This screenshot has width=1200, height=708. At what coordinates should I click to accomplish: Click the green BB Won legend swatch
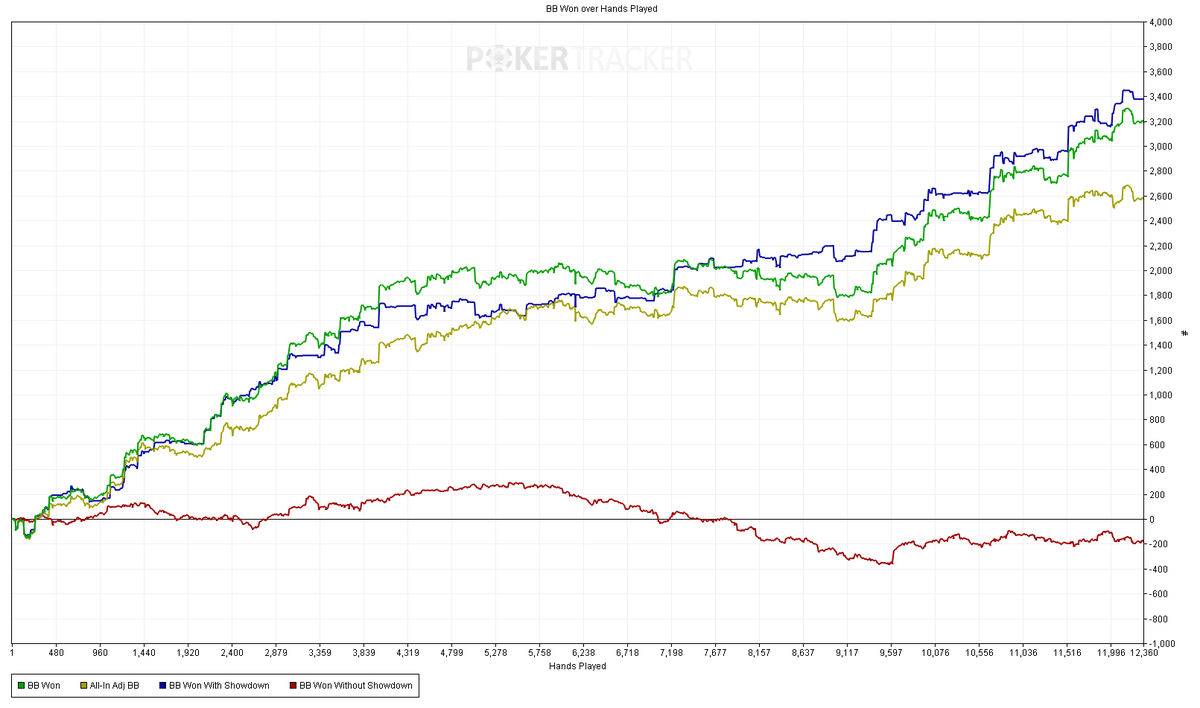(x=20, y=686)
